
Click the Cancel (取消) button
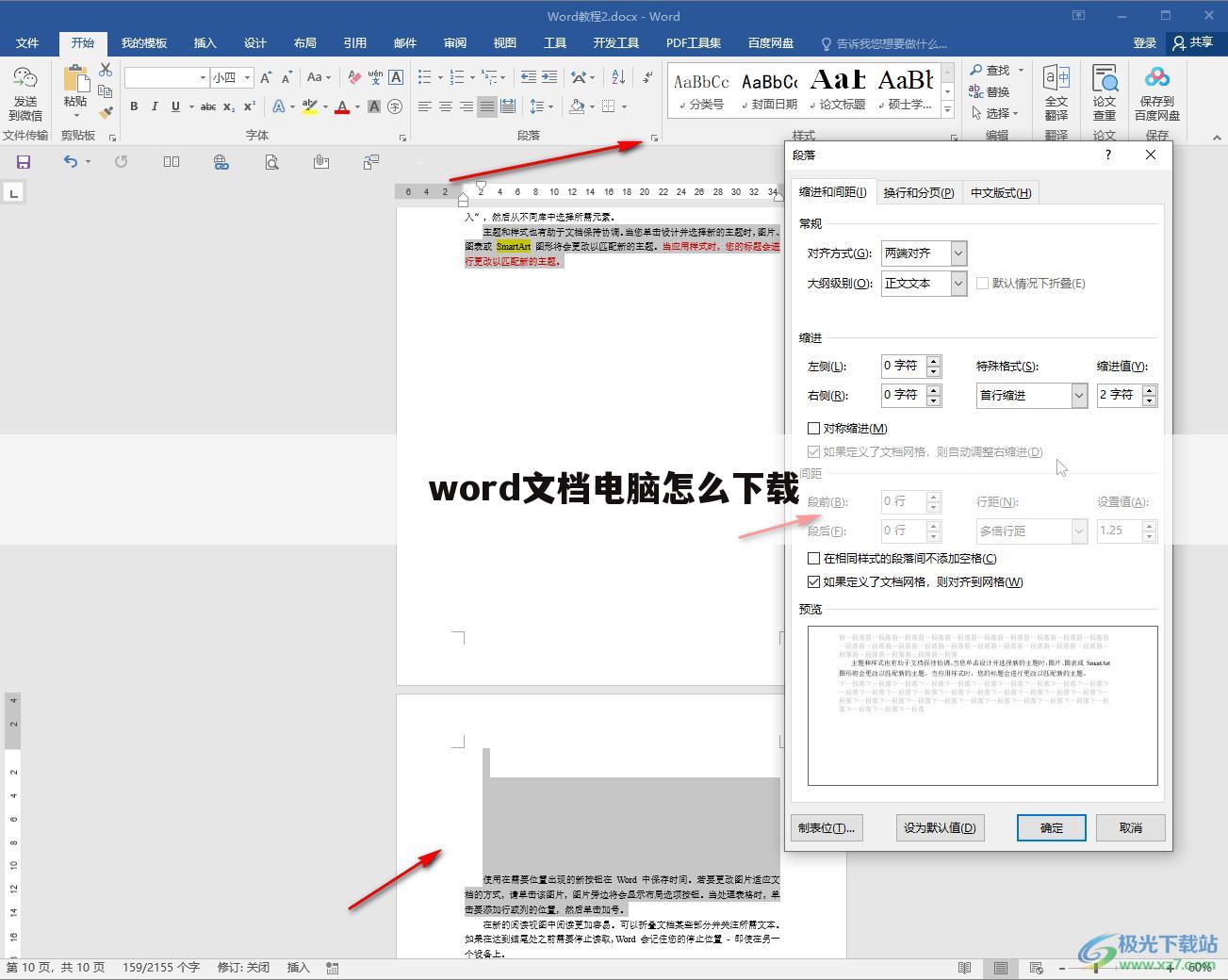tap(1131, 827)
